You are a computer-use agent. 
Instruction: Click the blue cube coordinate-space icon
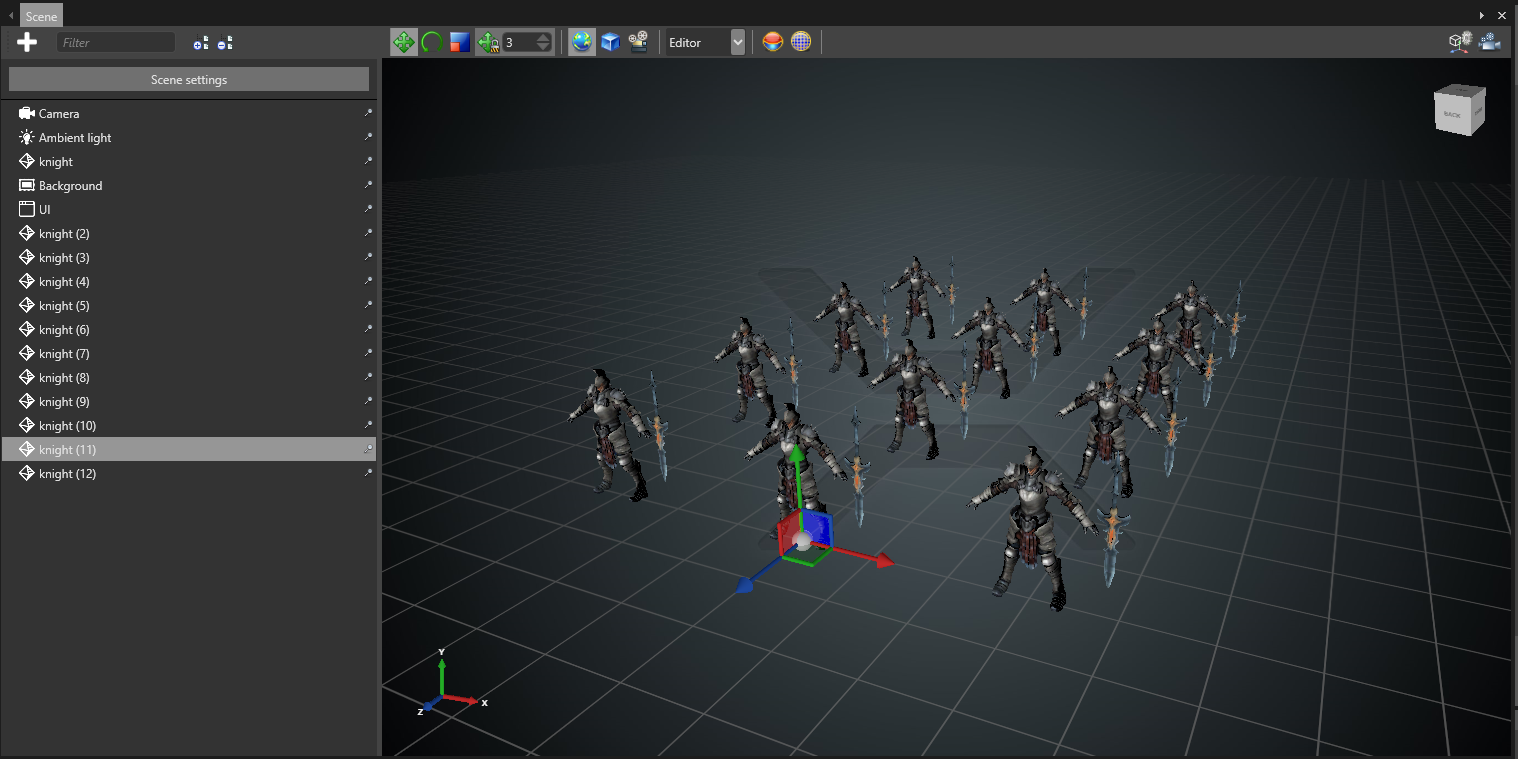pos(610,42)
